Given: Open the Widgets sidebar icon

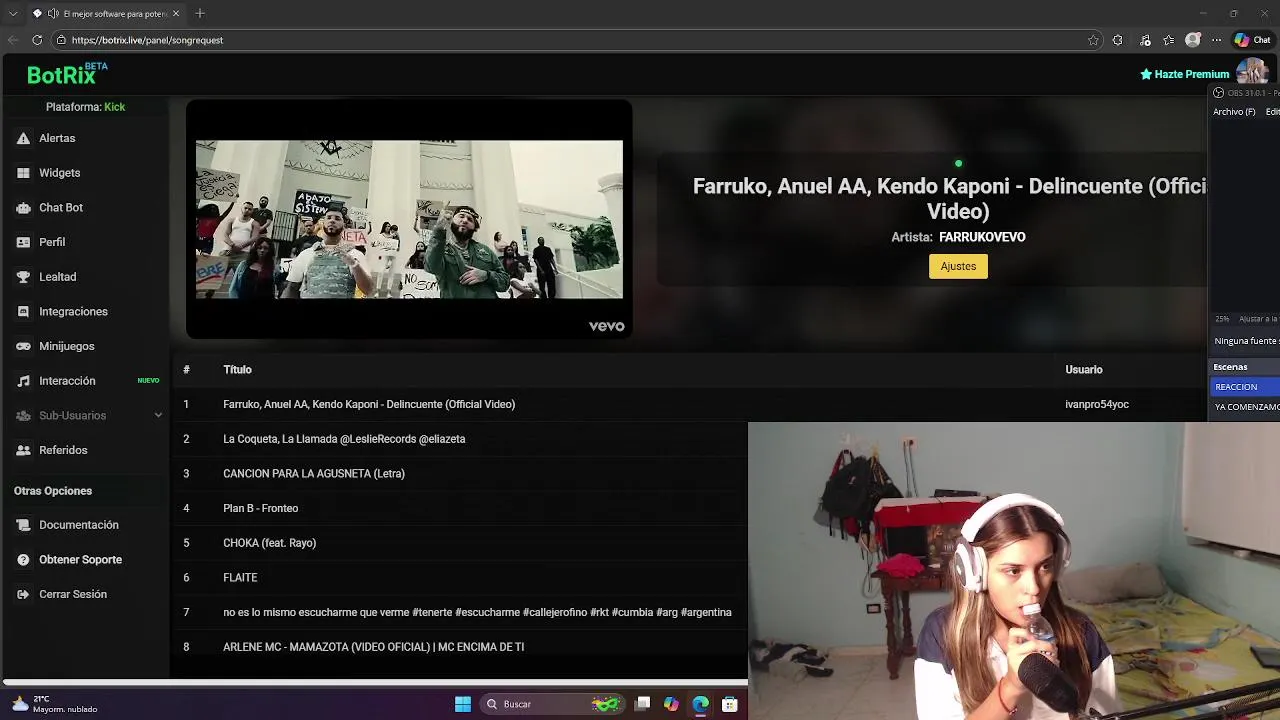Looking at the screenshot, I should pyautogui.click(x=23, y=173).
